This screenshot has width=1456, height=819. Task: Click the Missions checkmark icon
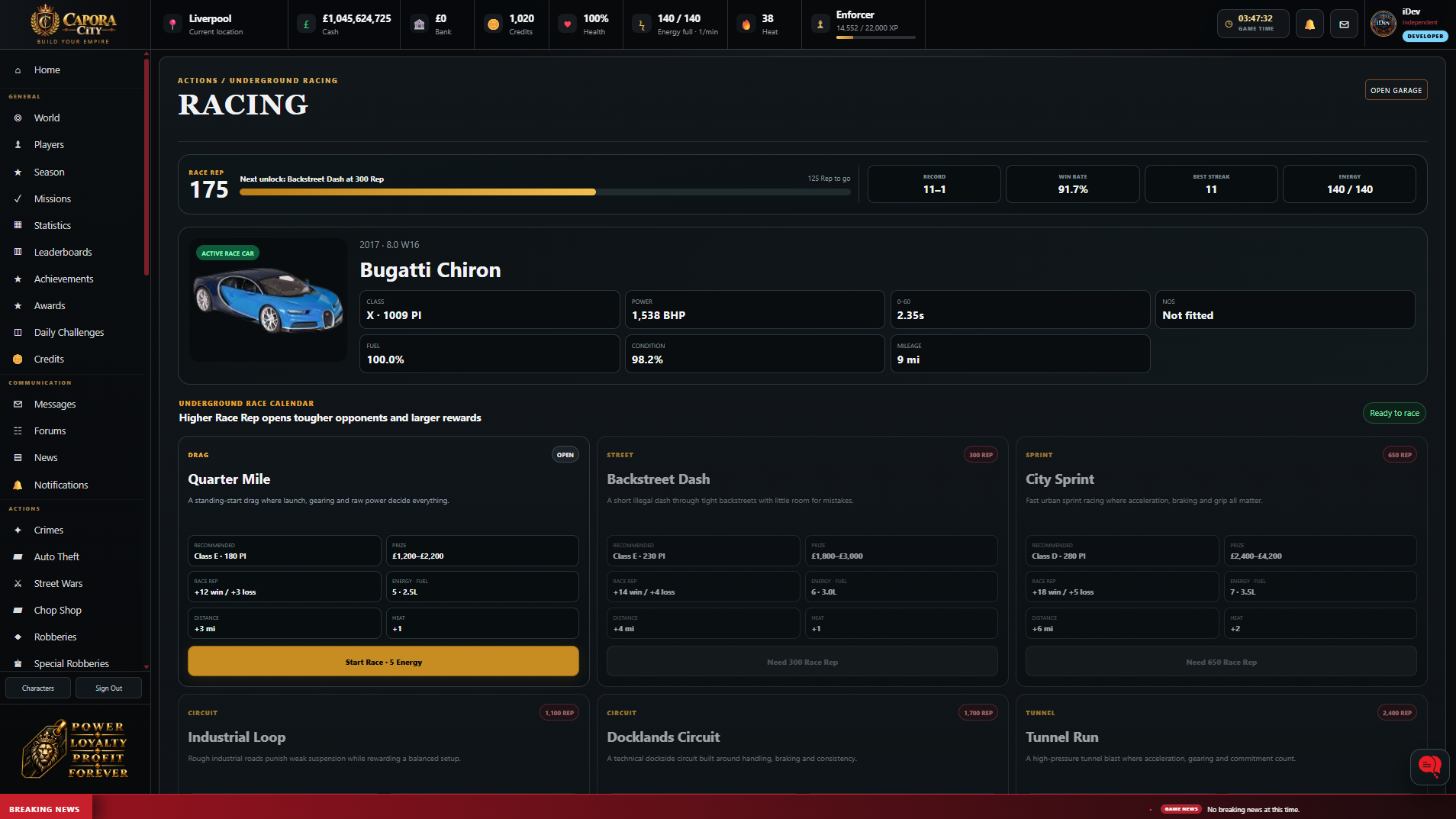pyautogui.click(x=18, y=199)
